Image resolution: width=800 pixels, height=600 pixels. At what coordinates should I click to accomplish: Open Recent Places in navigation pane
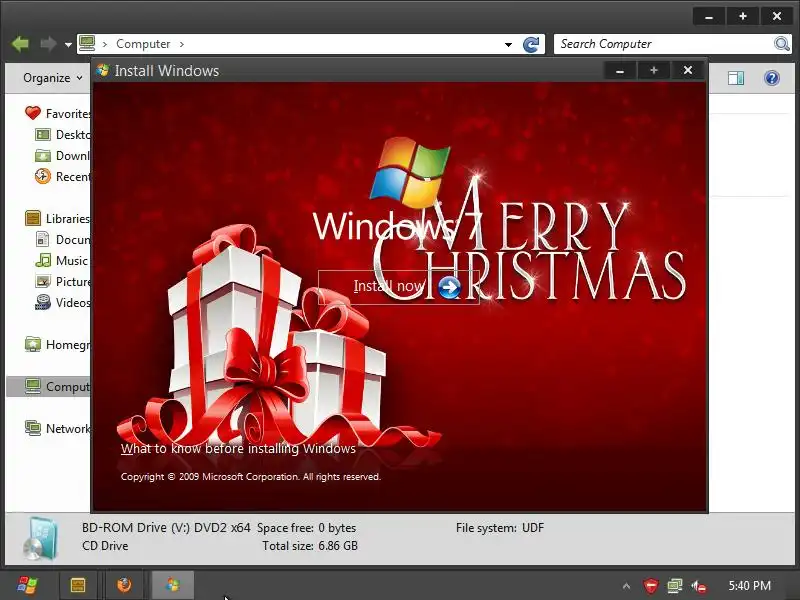pyautogui.click(x=63, y=177)
